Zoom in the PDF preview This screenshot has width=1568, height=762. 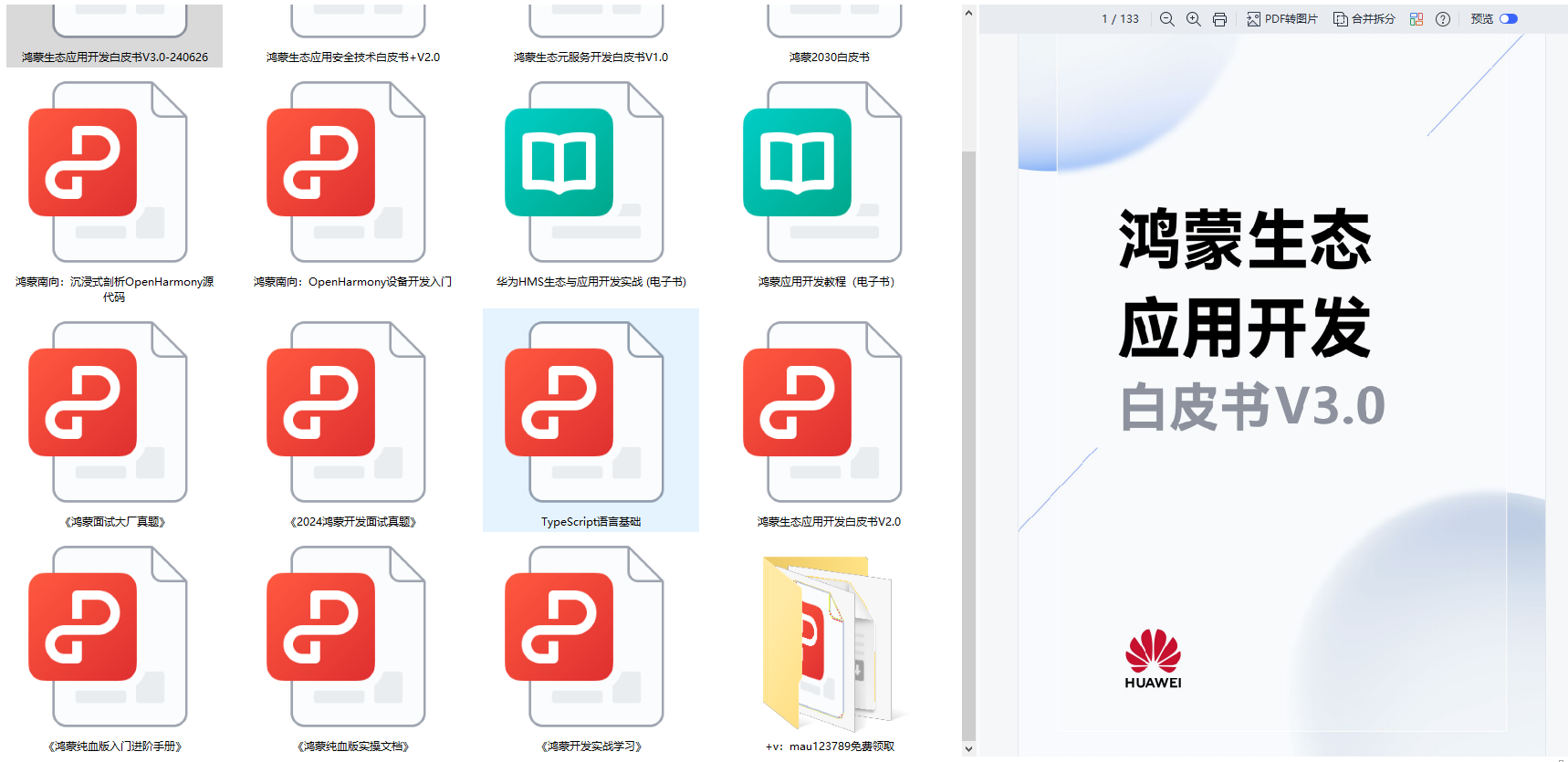(x=1193, y=19)
